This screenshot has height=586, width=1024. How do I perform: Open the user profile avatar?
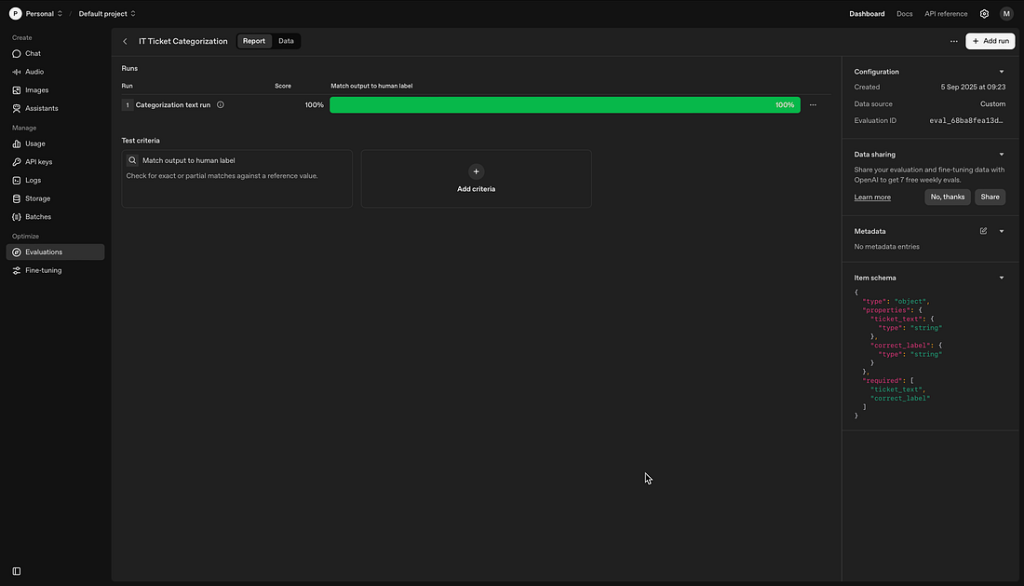coord(1006,14)
